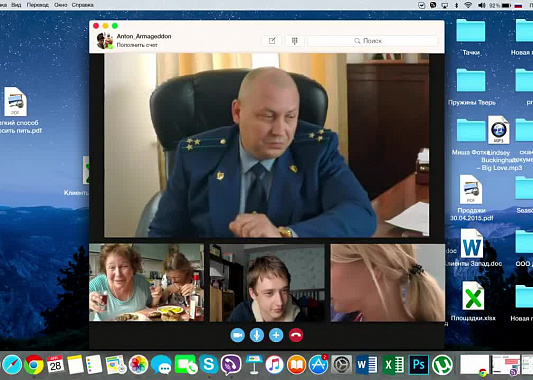Mute the microphone in the call
The width and height of the screenshot is (533, 380).
point(257,335)
